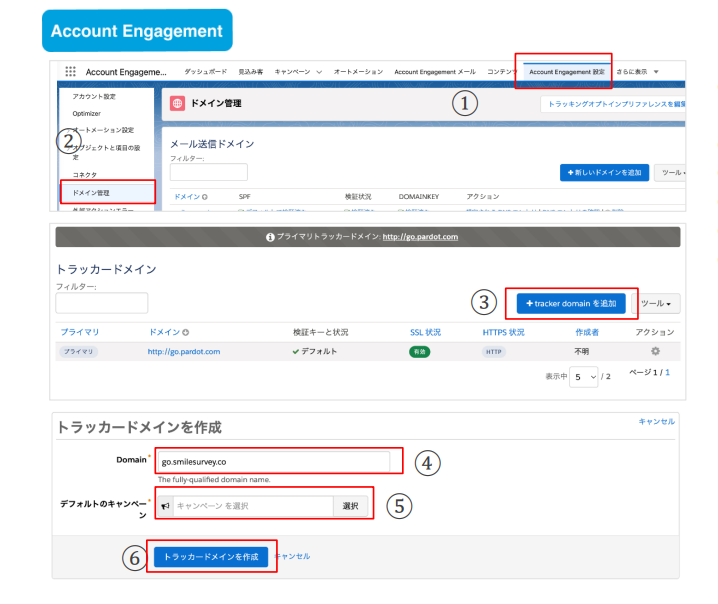Sort by 作成者 column header
This screenshot has width=718, height=604.
pyautogui.click(x=587, y=332)
